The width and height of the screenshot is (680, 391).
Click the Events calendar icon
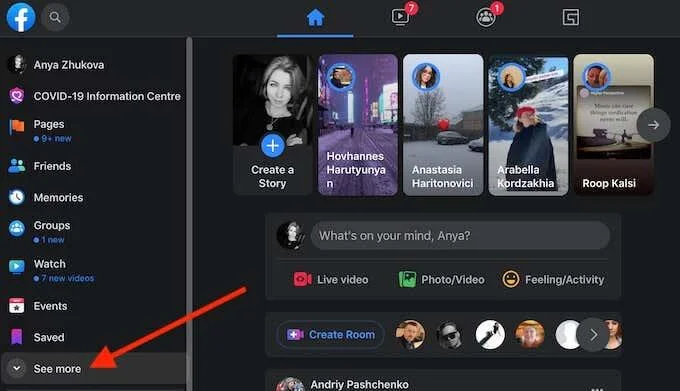[16, 306]
